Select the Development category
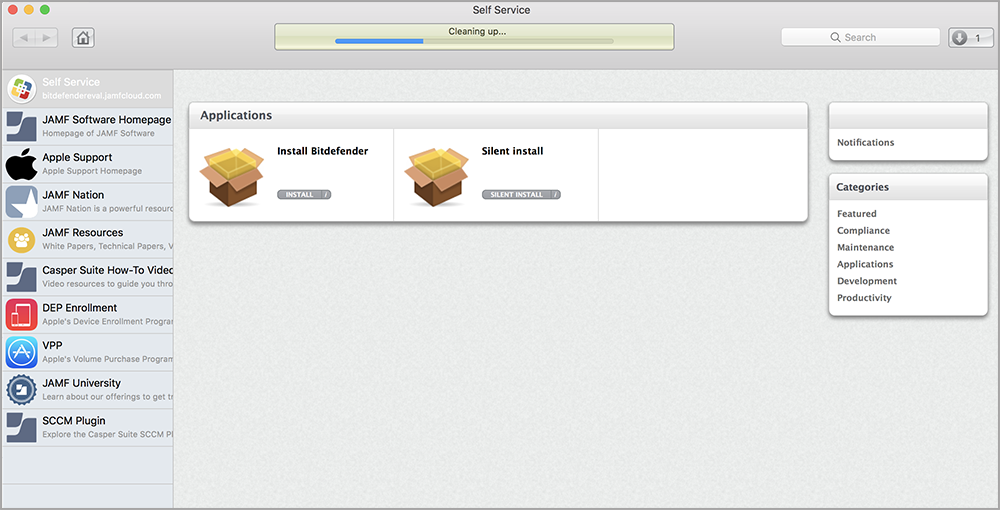Image resolution: width=1000 pixels, height=510 pixels. point(867,280)
